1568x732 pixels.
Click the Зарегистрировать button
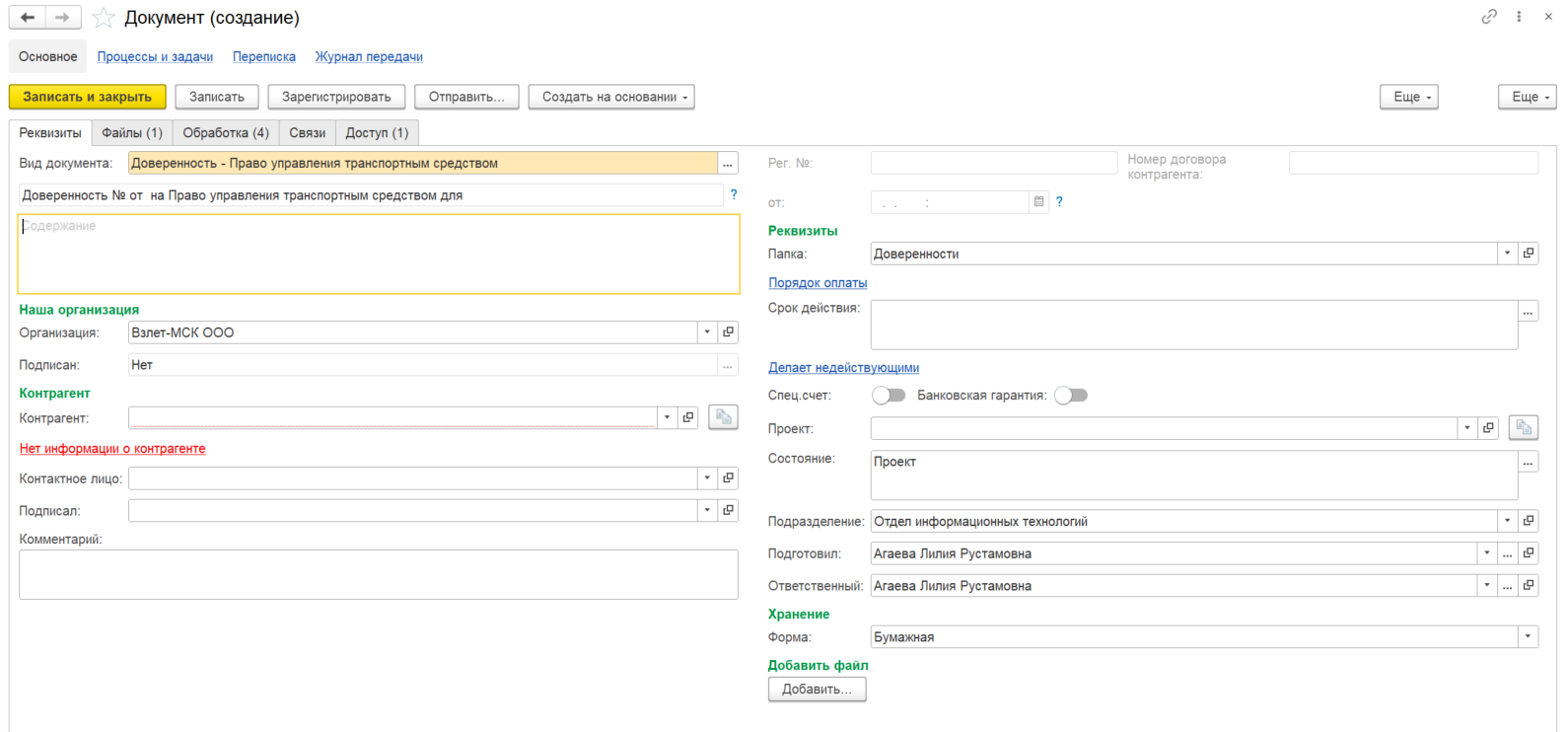coord(336,97)
